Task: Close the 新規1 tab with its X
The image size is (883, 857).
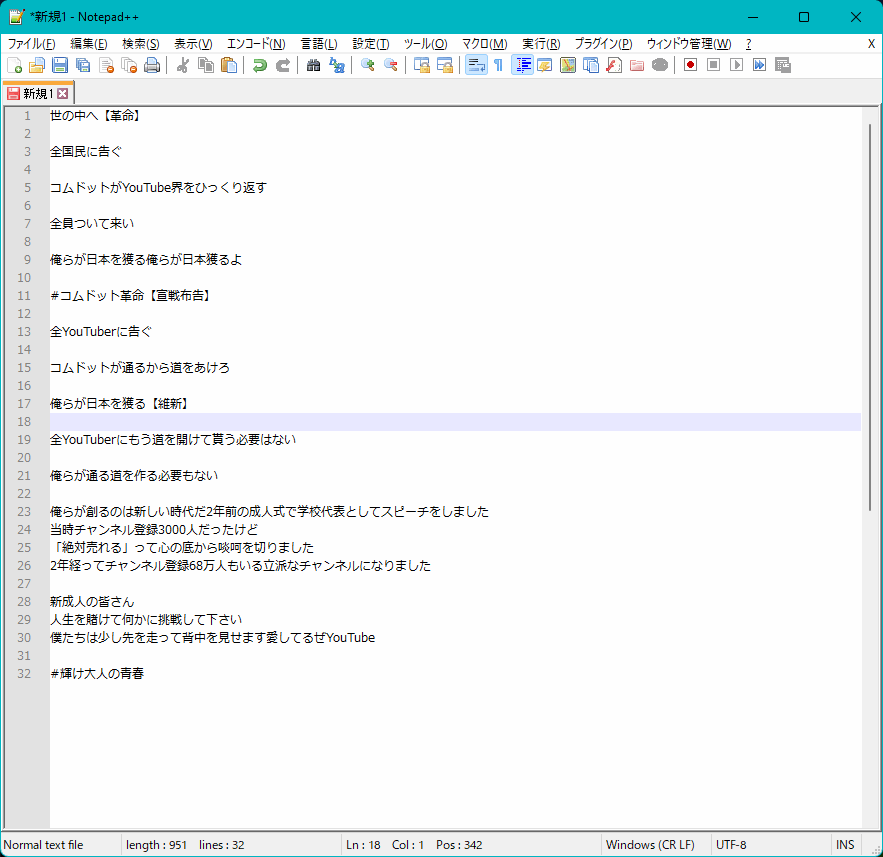Action: 63,93
